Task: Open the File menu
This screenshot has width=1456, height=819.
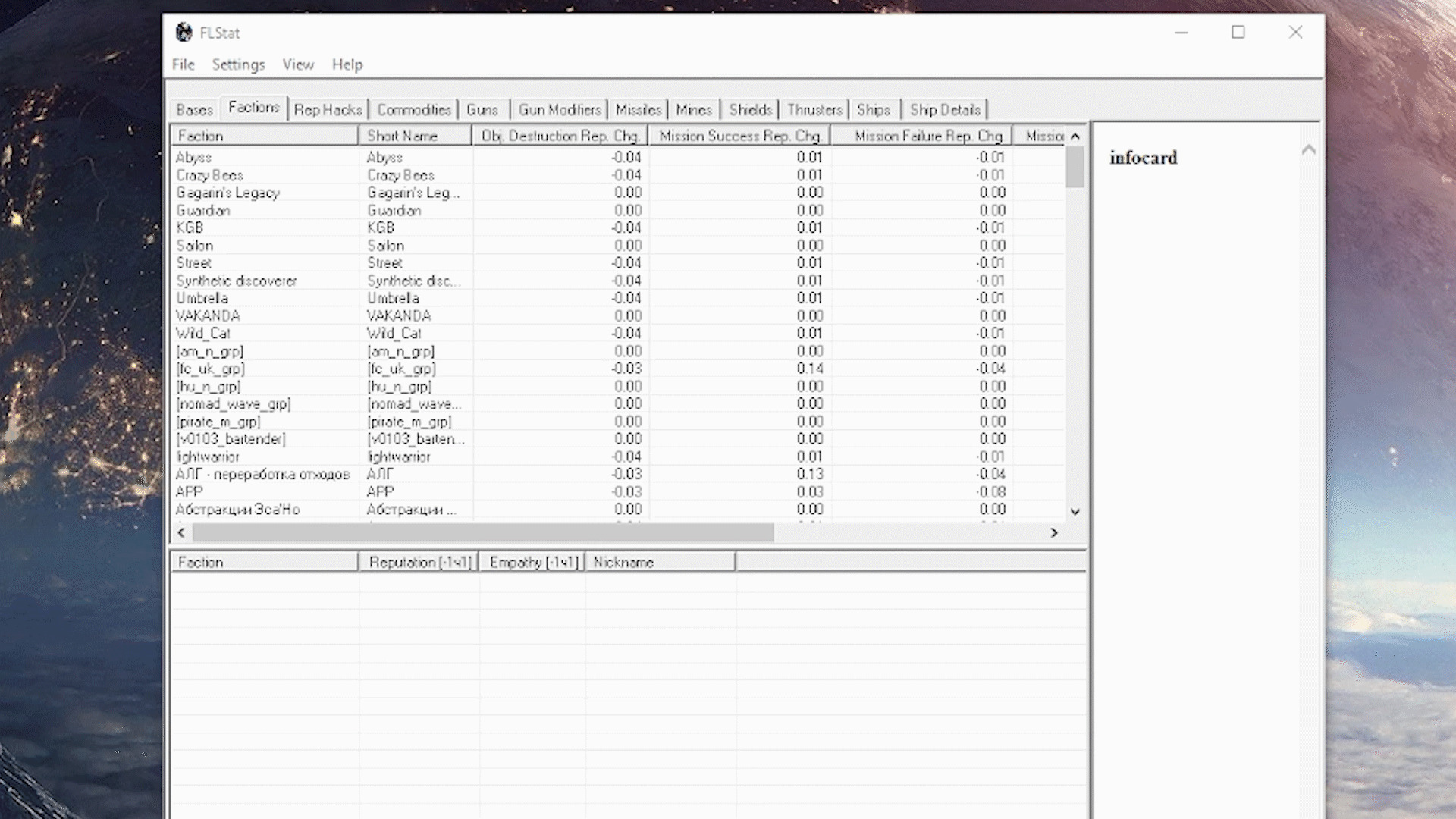Action: [184, 64]
